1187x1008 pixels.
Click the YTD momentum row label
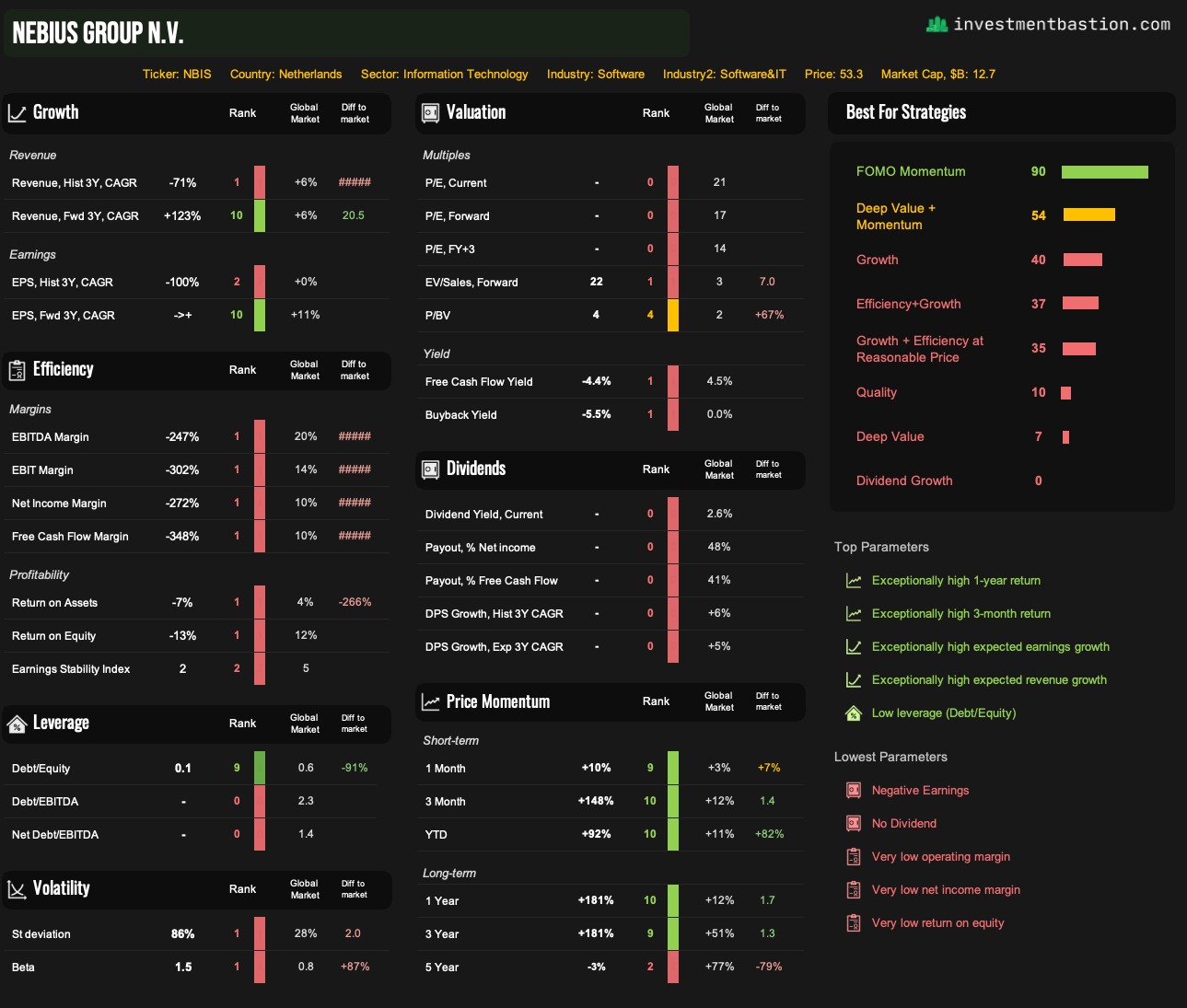point(436,835)
